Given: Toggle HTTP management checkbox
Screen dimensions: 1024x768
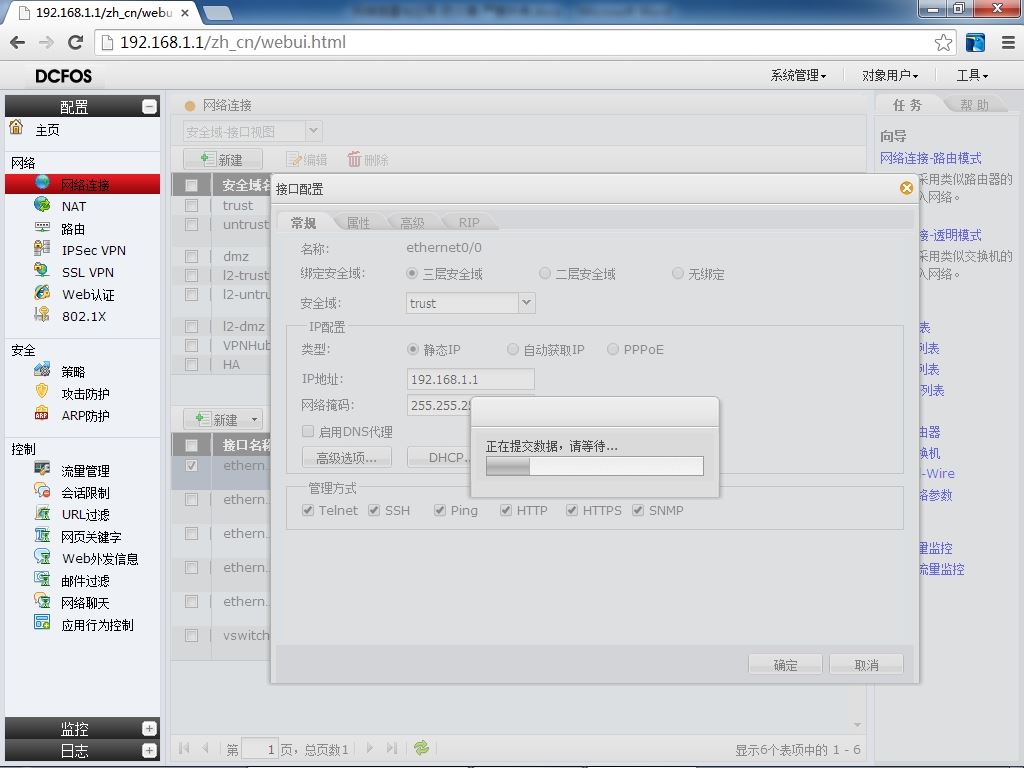Looking at the screenshot, I should click(x=506, y=510).
